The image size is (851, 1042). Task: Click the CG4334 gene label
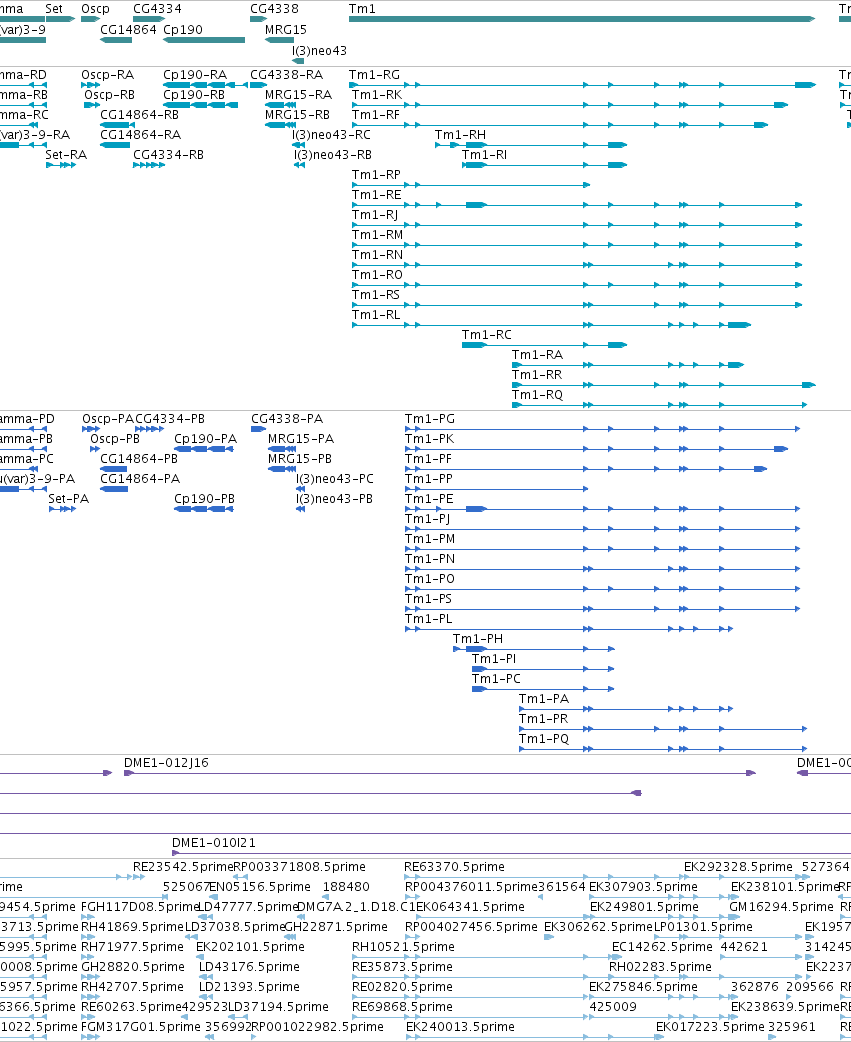pyautogui.click(x=157, y=9)
